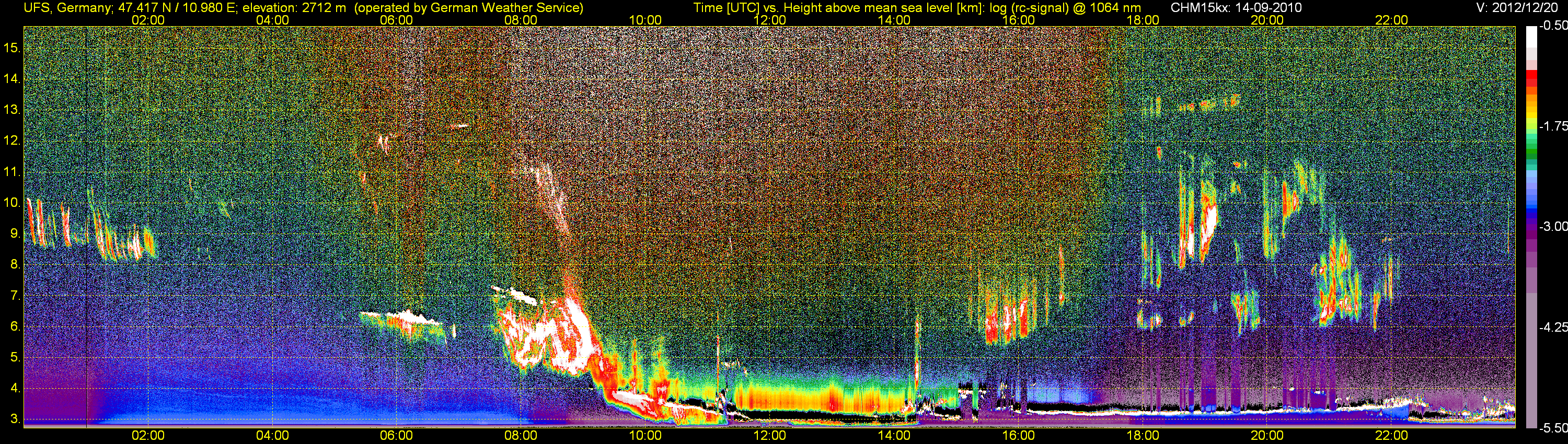1568x444 pixels.
Task: Click the "11." height axis label
Action: point(12,171)
